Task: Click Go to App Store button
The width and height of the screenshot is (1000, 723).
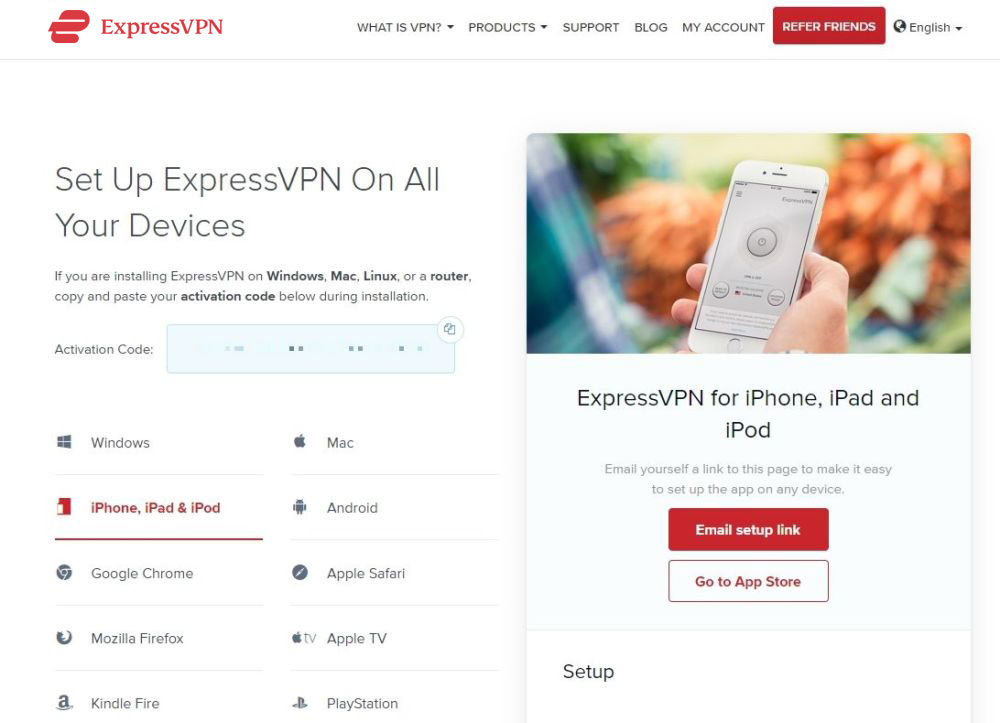Action: [x=748, y=581]
